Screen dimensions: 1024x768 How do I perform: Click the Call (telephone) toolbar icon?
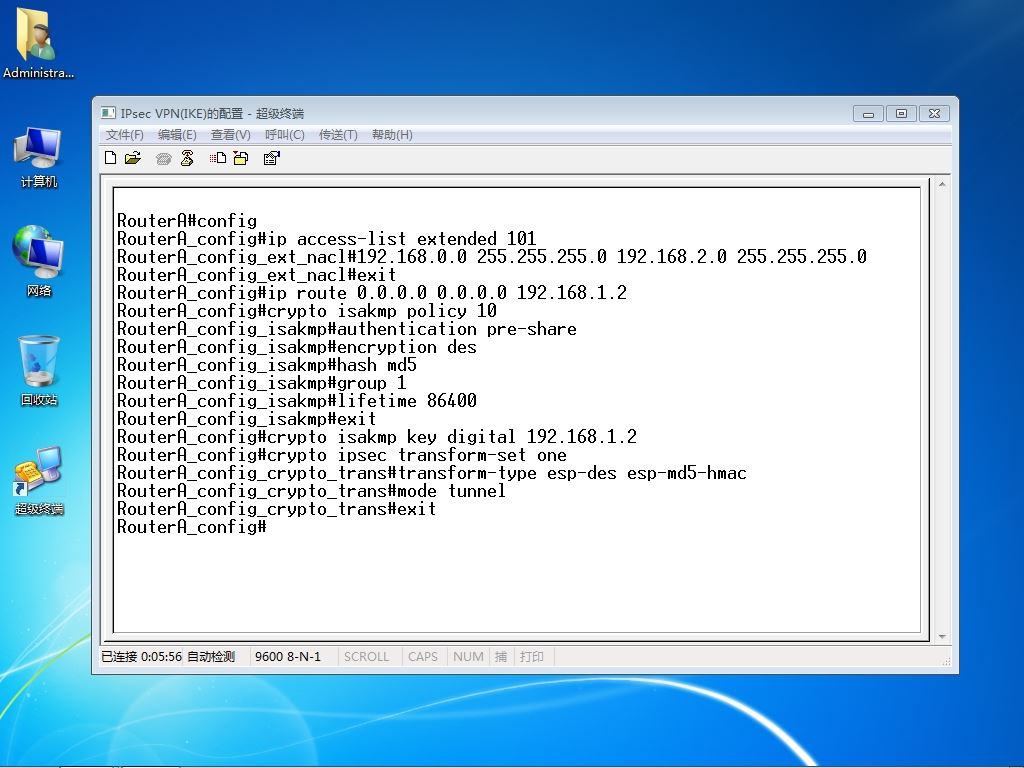(163, 158)
